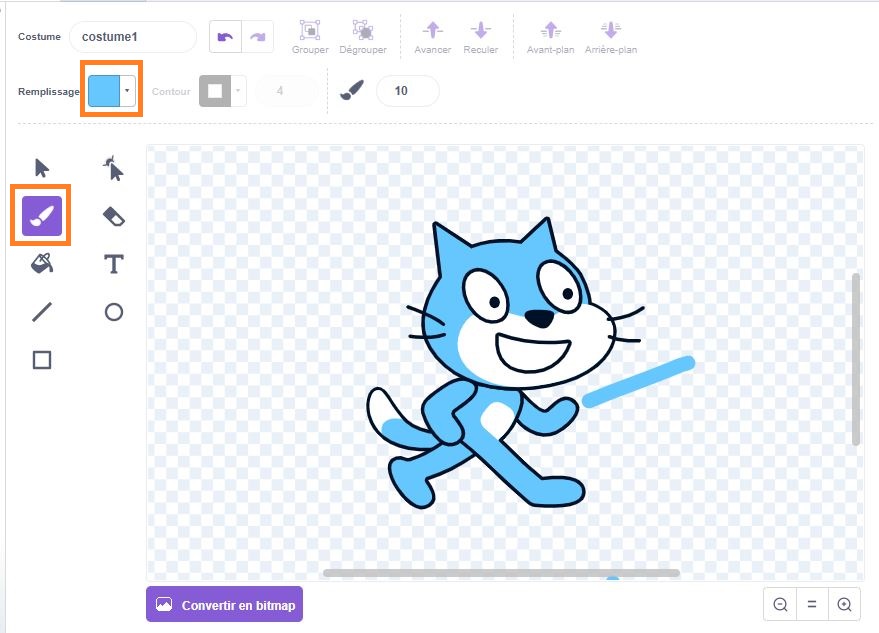Click the Avancer arrow

coord(432,30)
